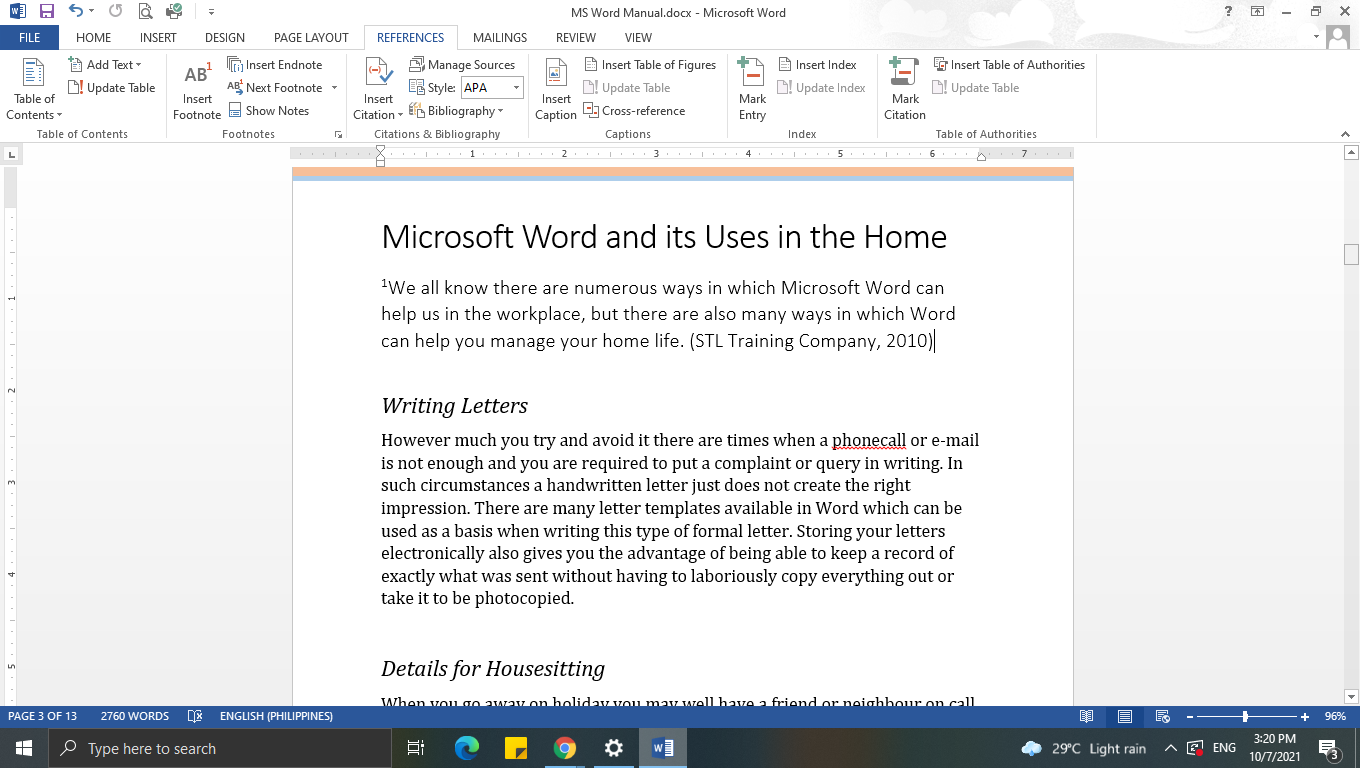Screen dimensions: 1360x768
Task: Open Ribbon Display Options
Action: (x=1257, y=12)
